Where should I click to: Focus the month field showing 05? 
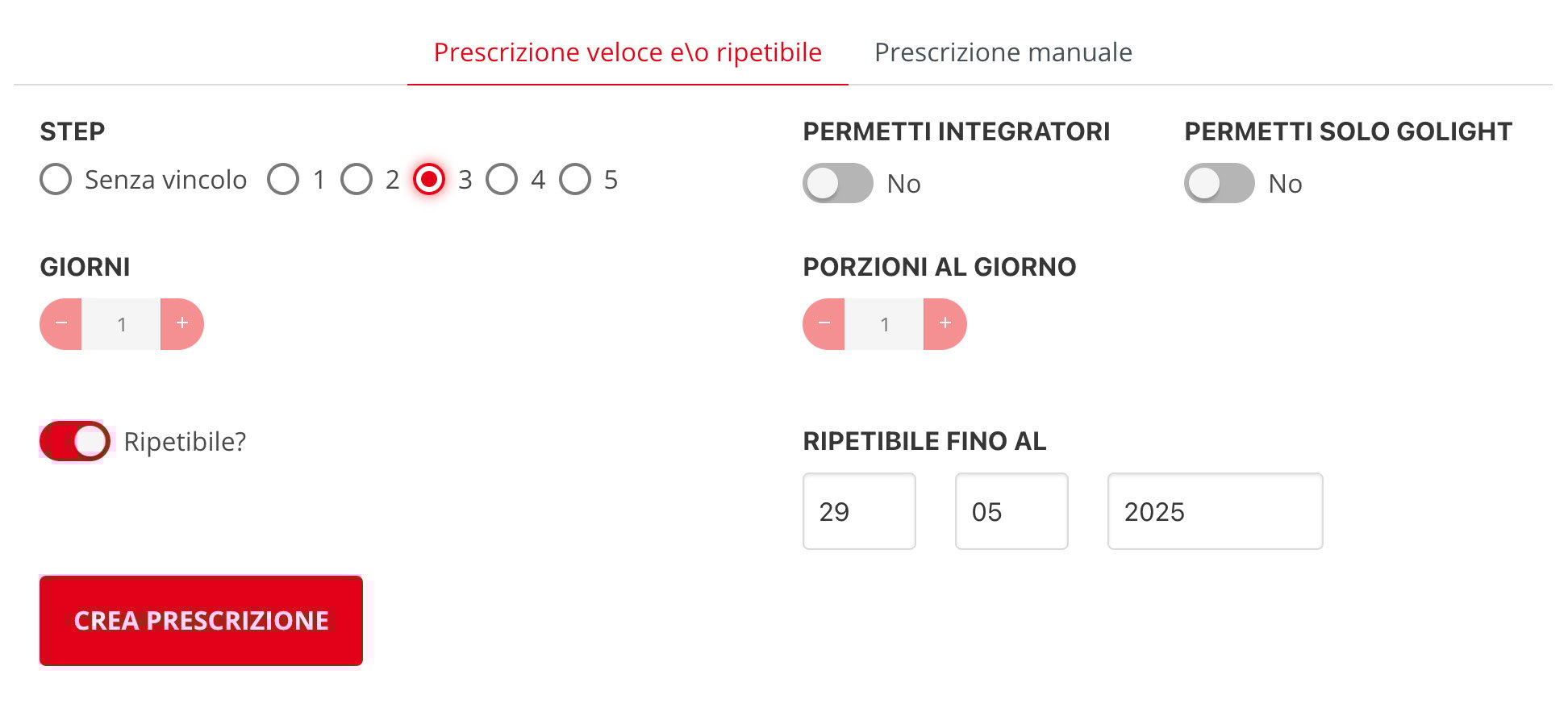pos(1011,511)
